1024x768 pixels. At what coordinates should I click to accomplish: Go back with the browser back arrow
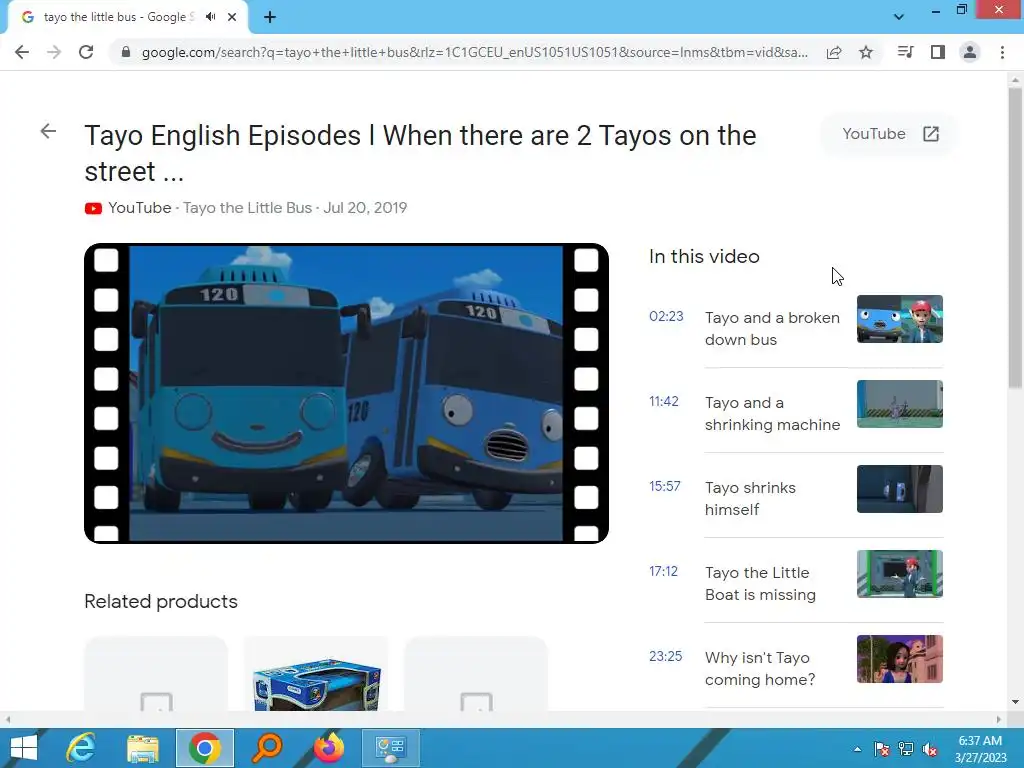[22, 52]
